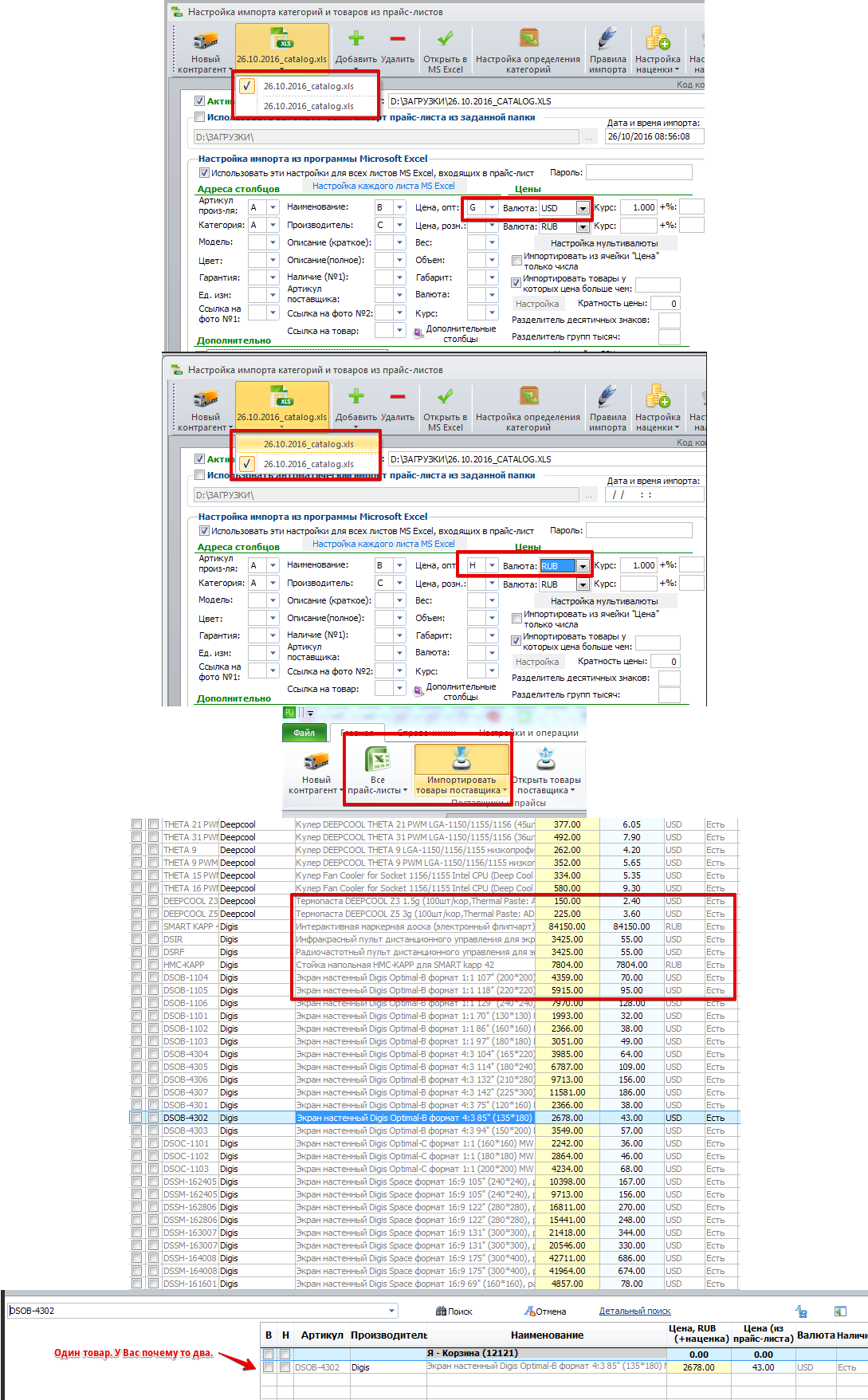
Task: Select unchecked second catalog.xls item, upper window
Action: [x=308, y=106]
